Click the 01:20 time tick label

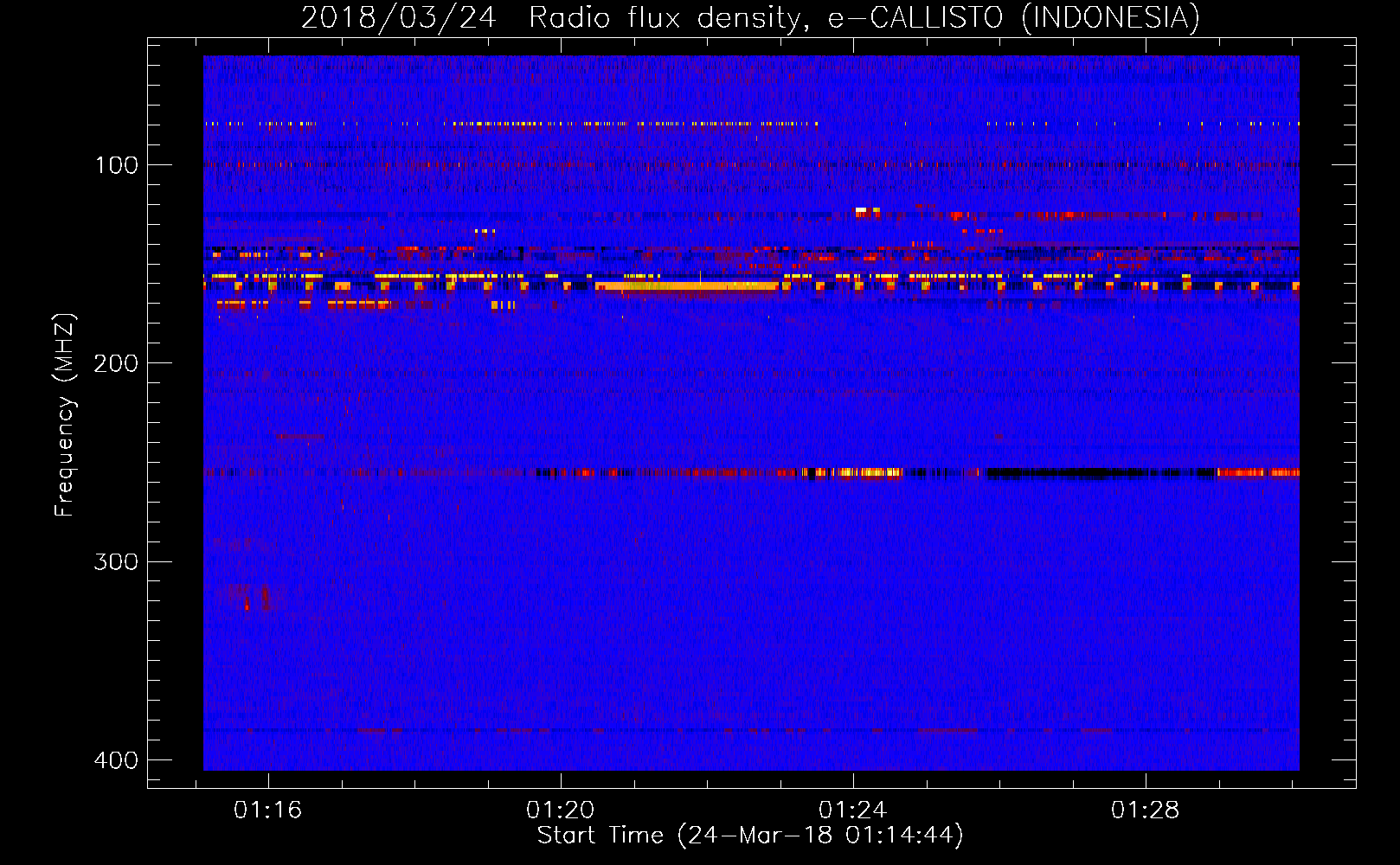[561, 811]
